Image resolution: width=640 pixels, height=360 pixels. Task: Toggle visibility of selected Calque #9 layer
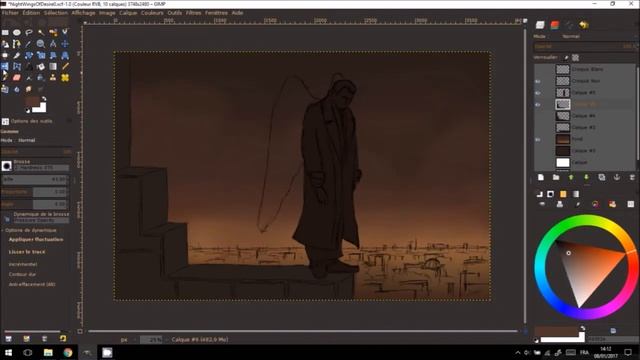(538, 104)
